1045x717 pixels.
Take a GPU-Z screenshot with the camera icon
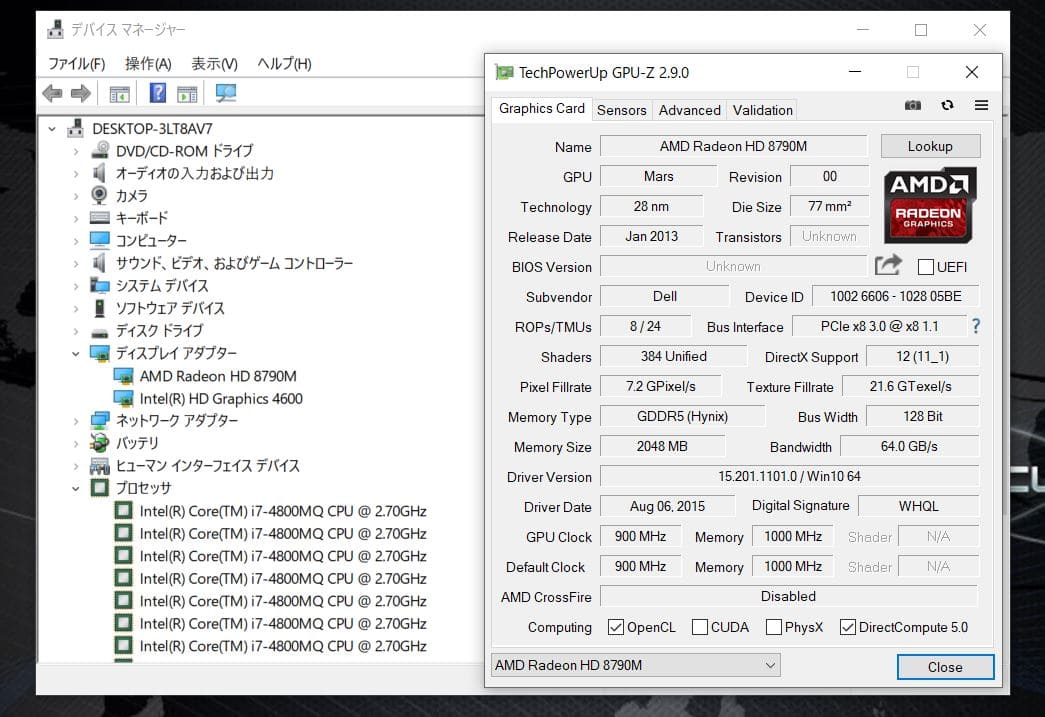912,105
